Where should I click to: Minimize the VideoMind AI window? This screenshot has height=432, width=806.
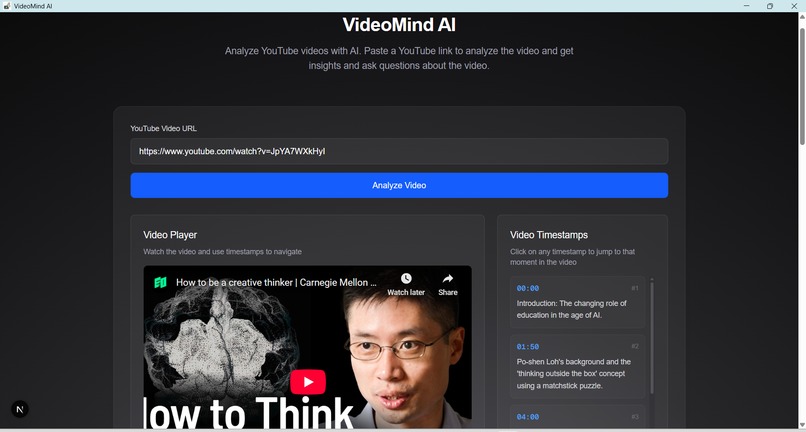pos(746,6)
